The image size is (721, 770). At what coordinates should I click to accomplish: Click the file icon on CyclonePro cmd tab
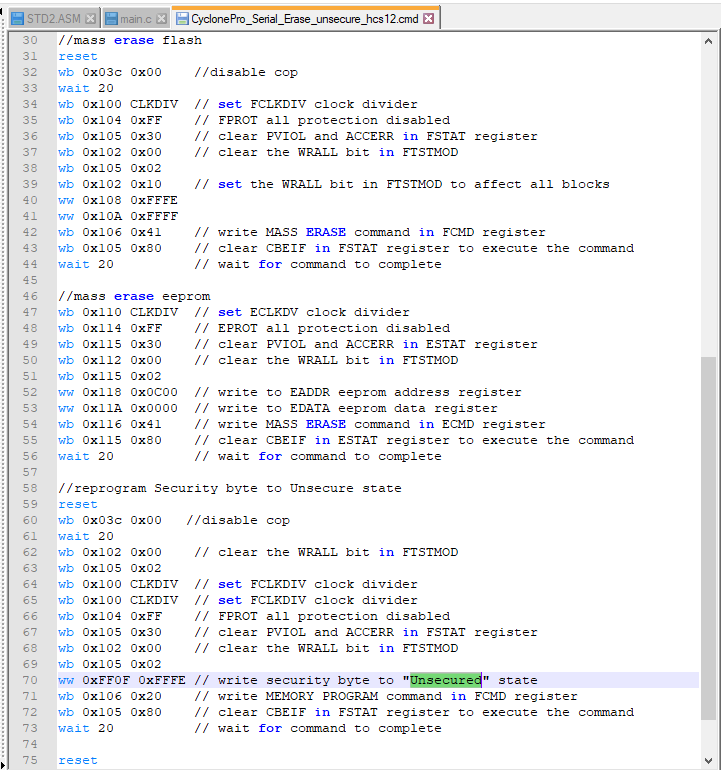(x=182, y=19)
